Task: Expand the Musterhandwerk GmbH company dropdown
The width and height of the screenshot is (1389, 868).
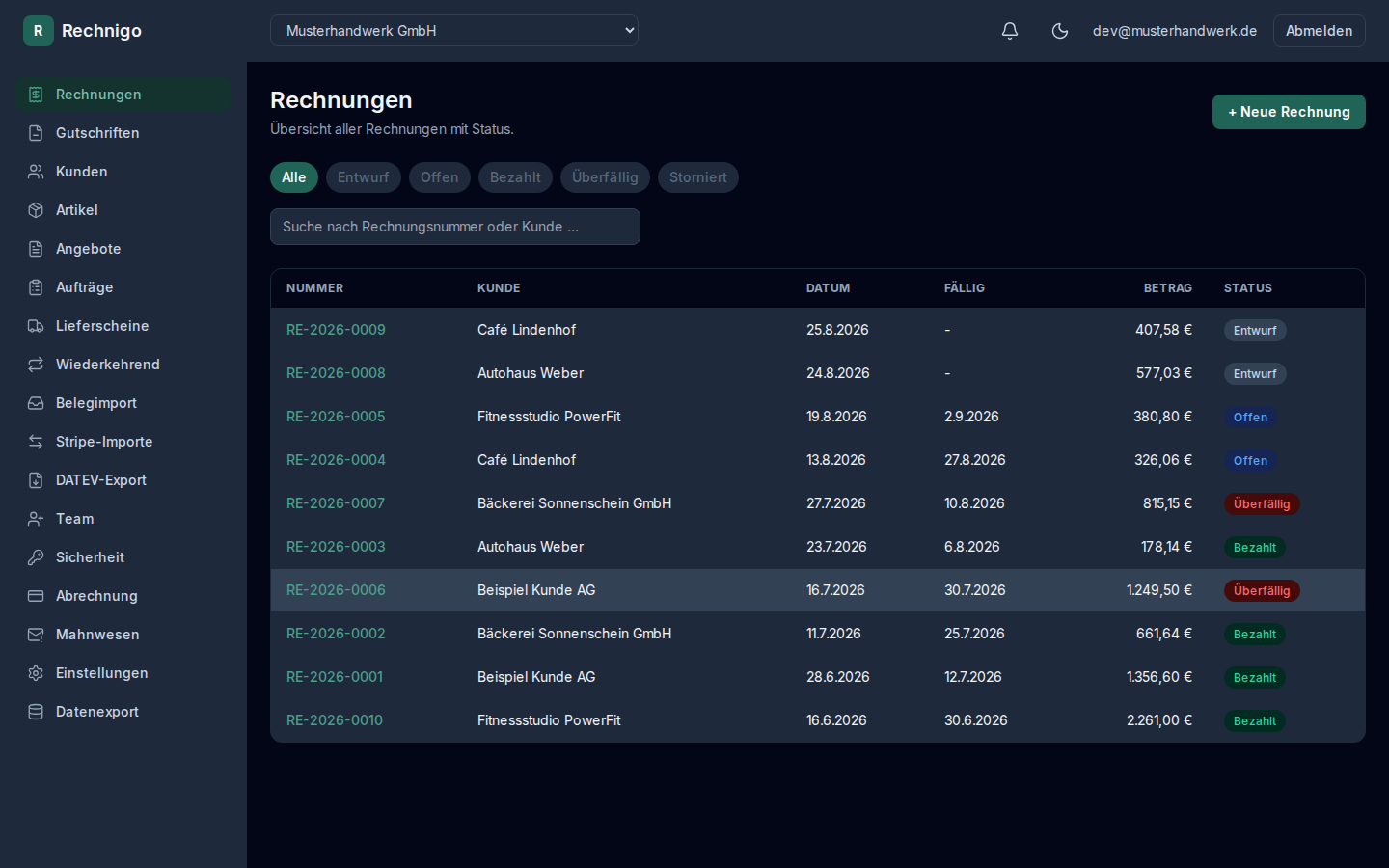Action: pos(454,31)
